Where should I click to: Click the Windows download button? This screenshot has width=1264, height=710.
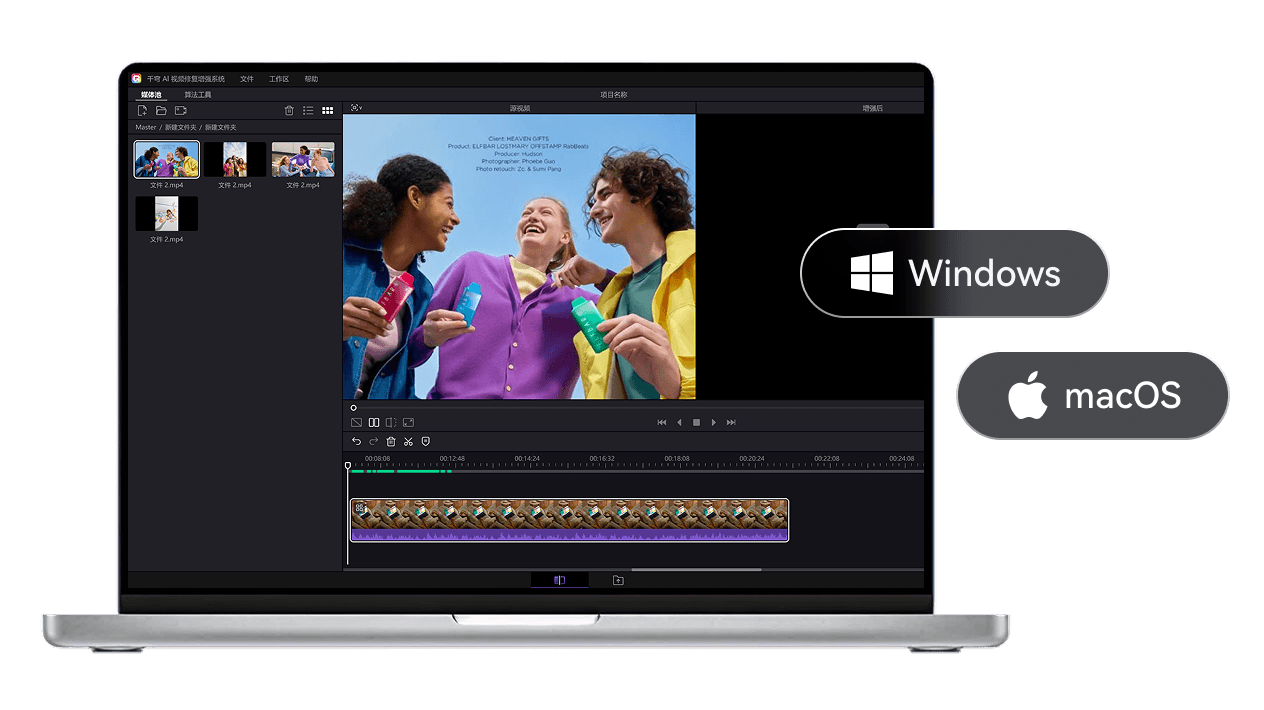(x=955, y=273)
